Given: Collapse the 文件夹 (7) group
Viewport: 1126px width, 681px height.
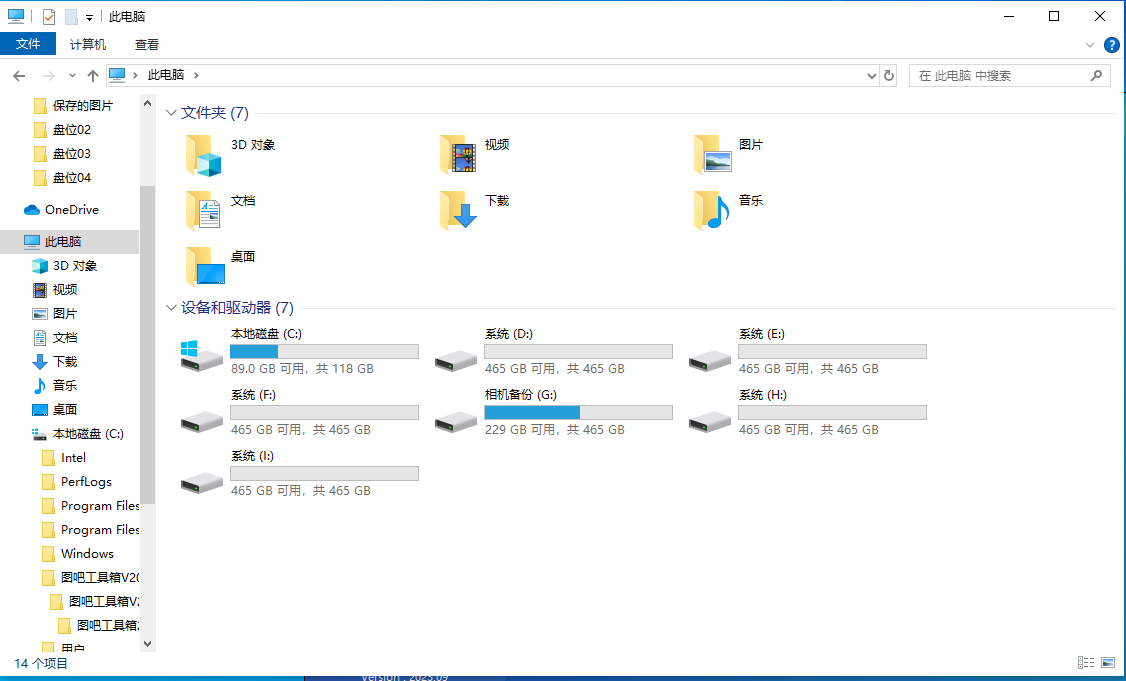Looking at the screenshot, I should click(171, 113).
